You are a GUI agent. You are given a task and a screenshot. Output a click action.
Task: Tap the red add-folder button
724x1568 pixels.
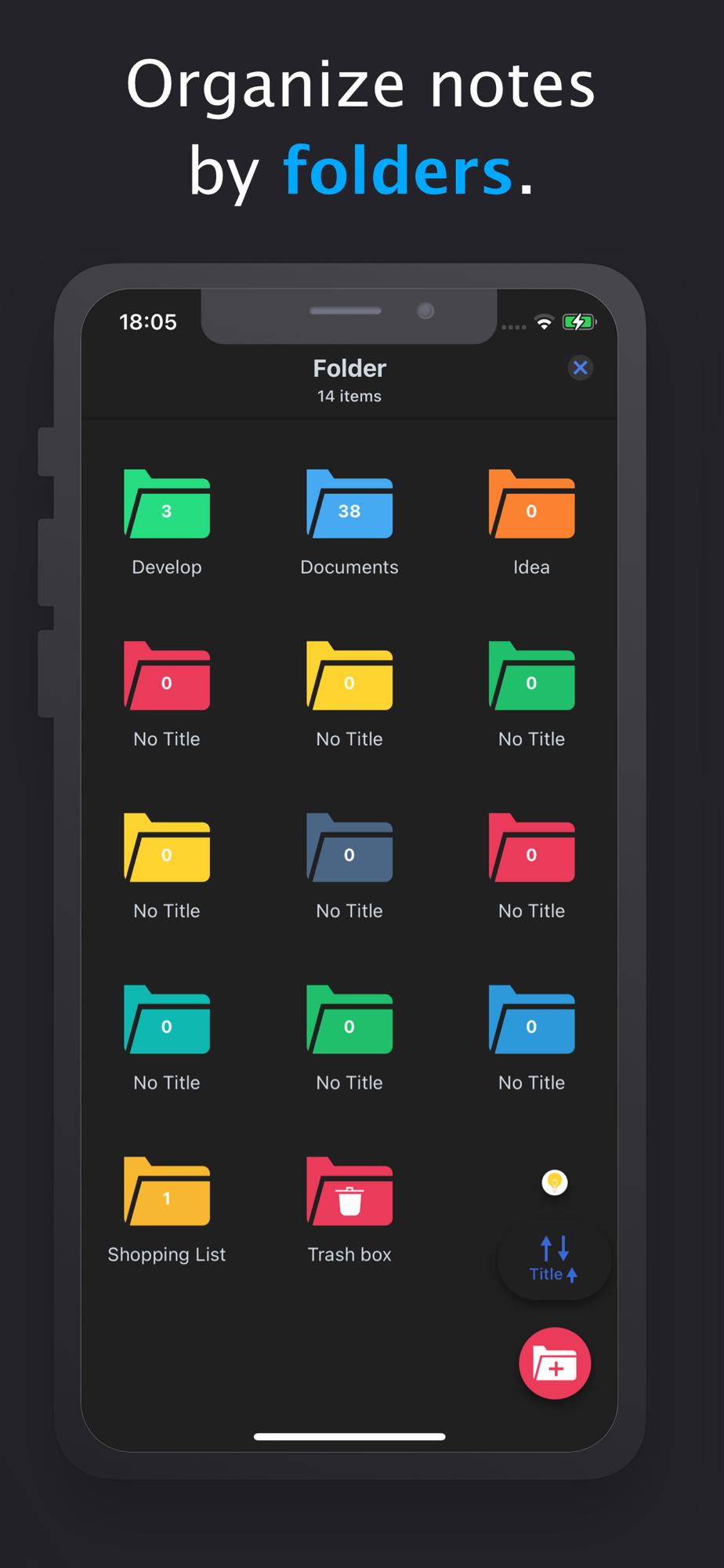click(555, 1363)
